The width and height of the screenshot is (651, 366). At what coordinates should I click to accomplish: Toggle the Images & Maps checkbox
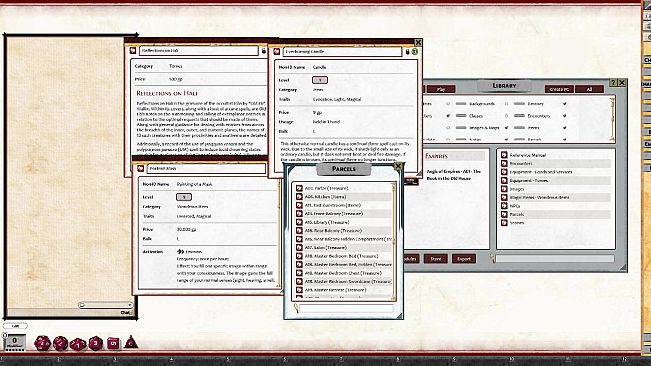click(x=506, y=128)
